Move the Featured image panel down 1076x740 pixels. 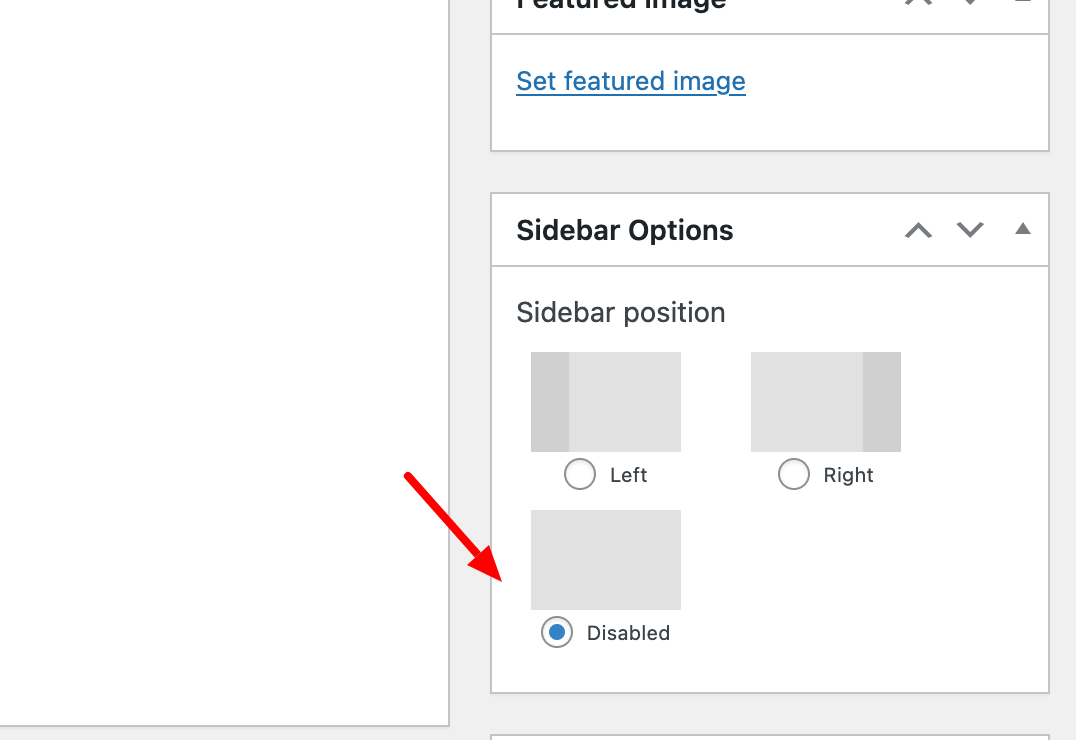[x=970, y=3]
